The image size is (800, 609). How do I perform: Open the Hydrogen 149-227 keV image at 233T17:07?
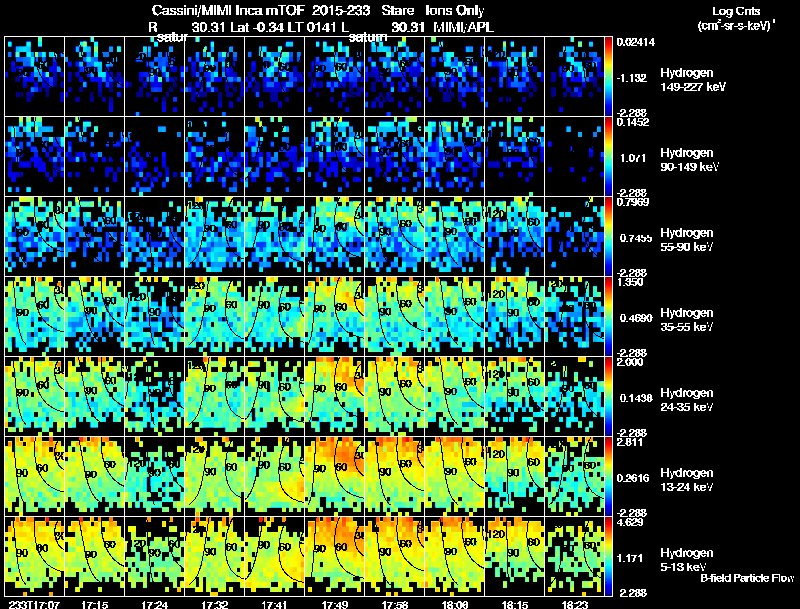[x=35, y=77]
